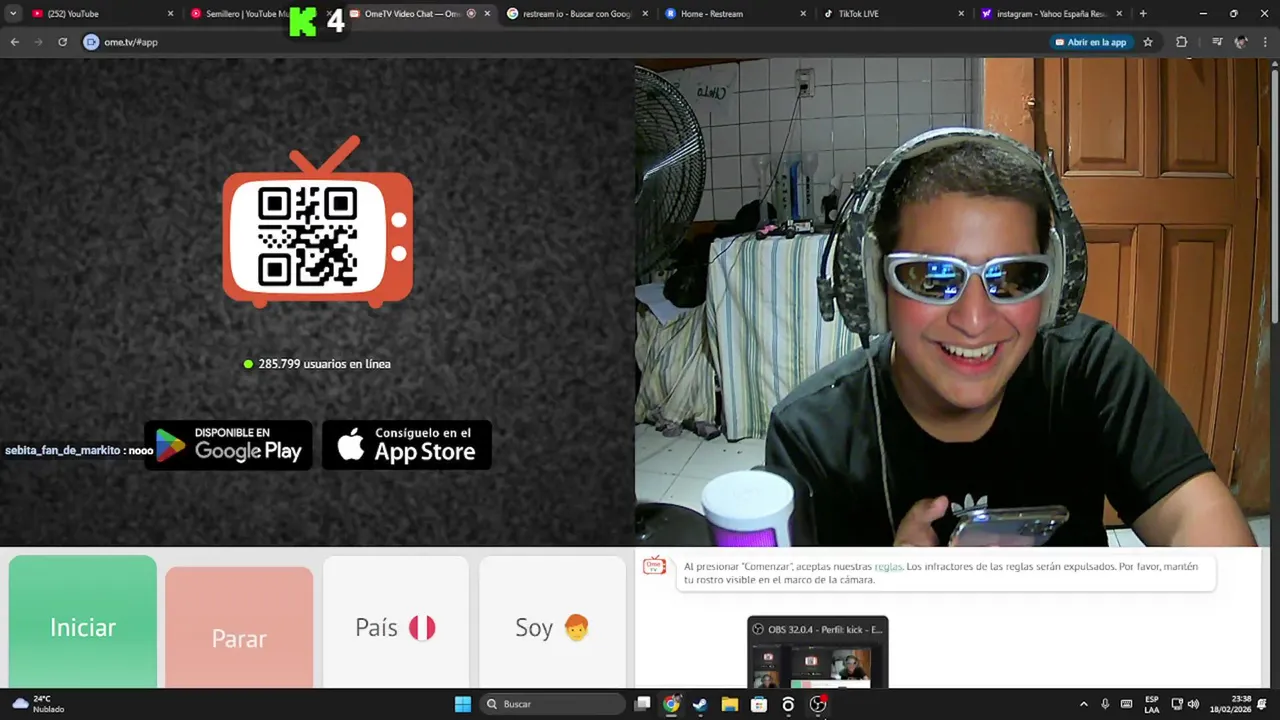Open the Chrome profile avatar

coord(1241,42)
